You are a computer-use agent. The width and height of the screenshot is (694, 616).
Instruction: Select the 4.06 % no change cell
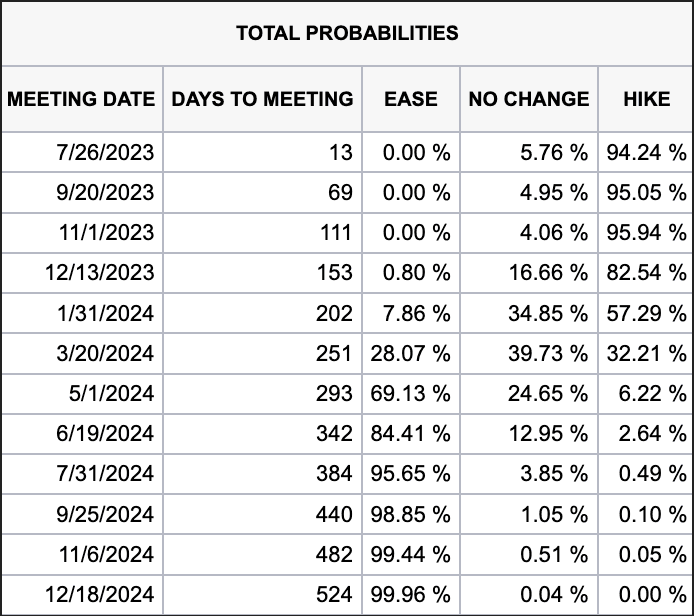point(547,233)
